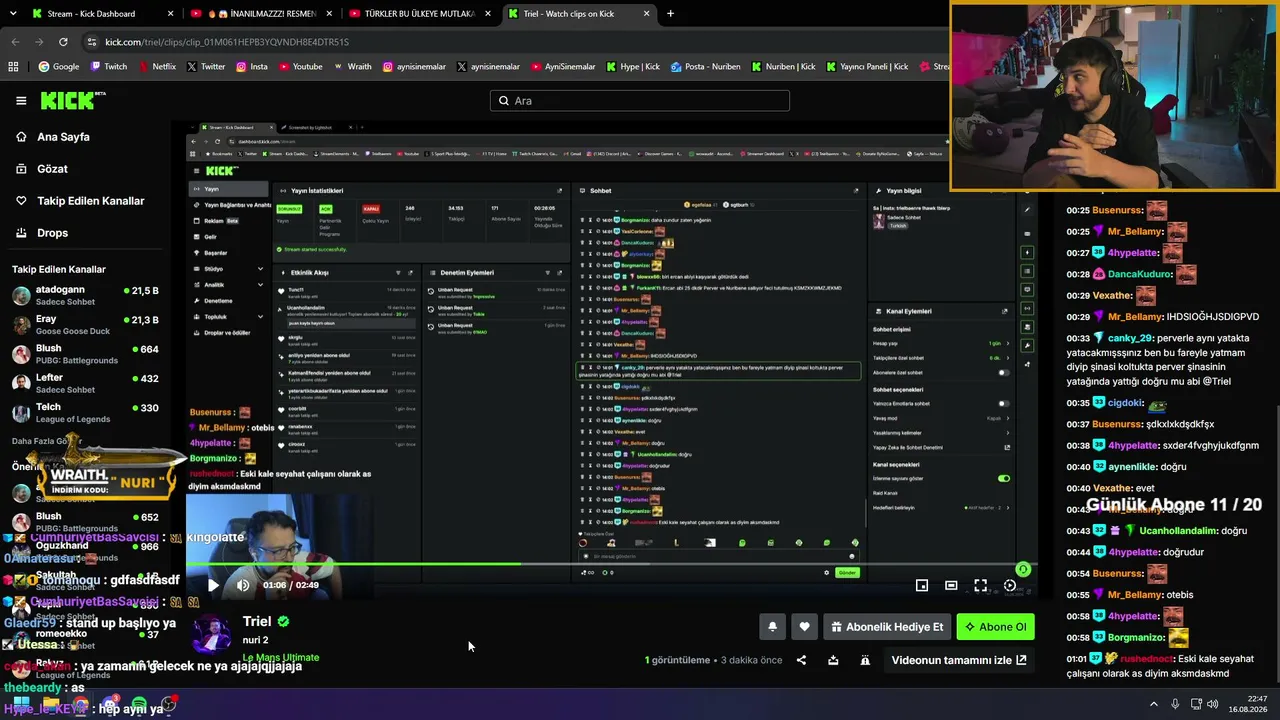Open the Twitter bookmark
The image size is (1280, 720).
[x=205, y=67]
